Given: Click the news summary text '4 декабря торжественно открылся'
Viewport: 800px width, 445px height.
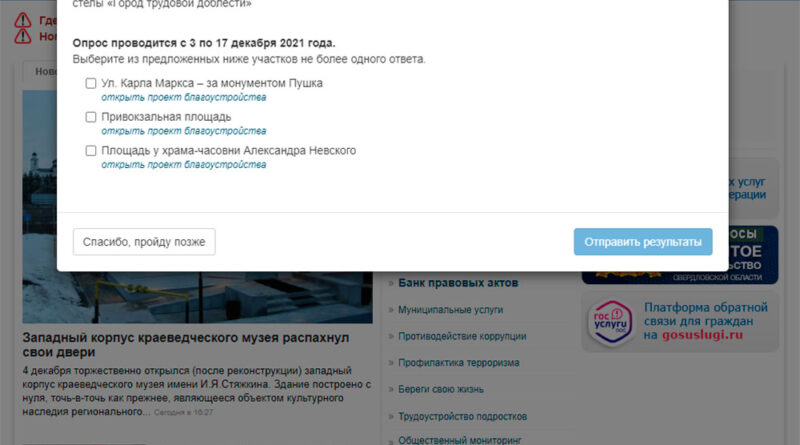Looking at the screenshot, I should (197, 391).
